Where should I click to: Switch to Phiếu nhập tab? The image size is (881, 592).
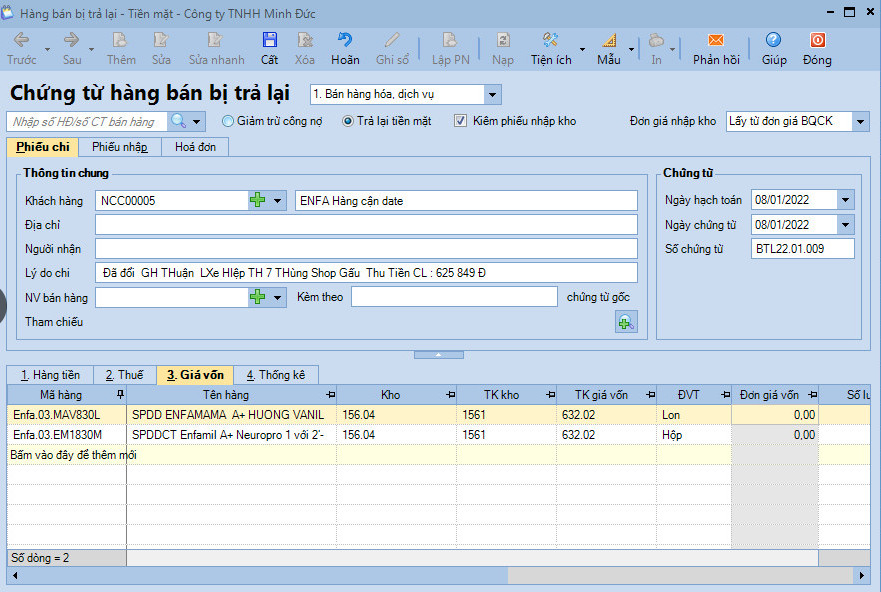pyautogui.click(x=120, y=147)
